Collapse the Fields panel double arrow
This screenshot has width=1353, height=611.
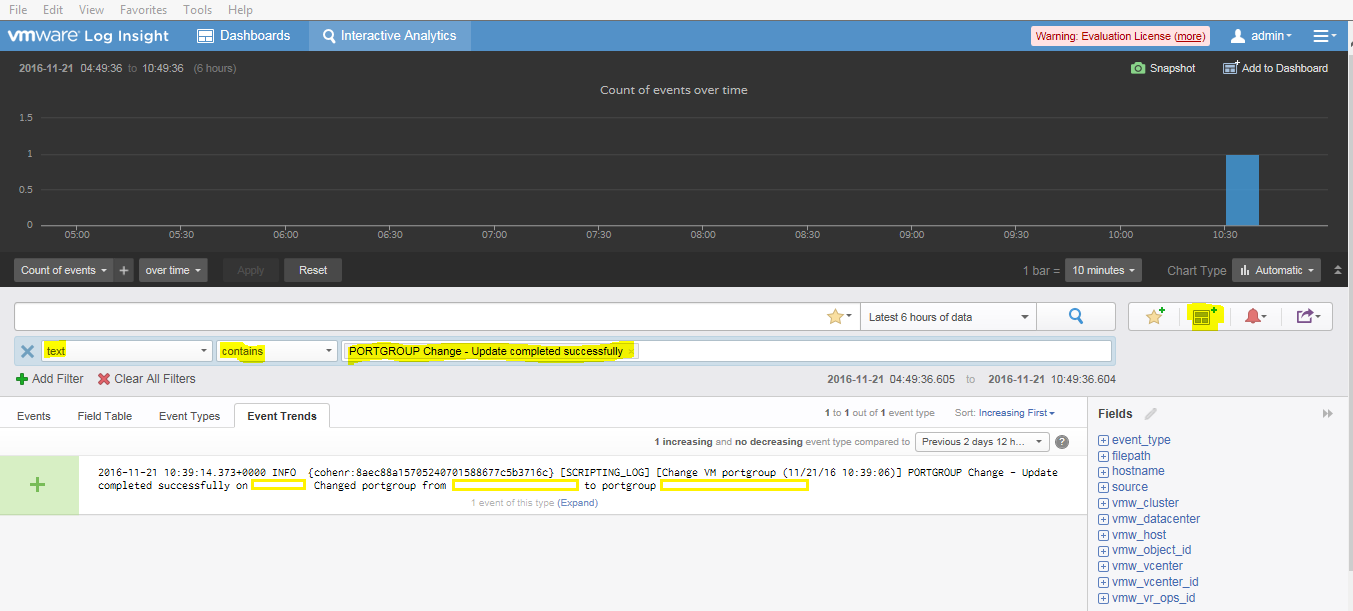[x=1328, y=413]
